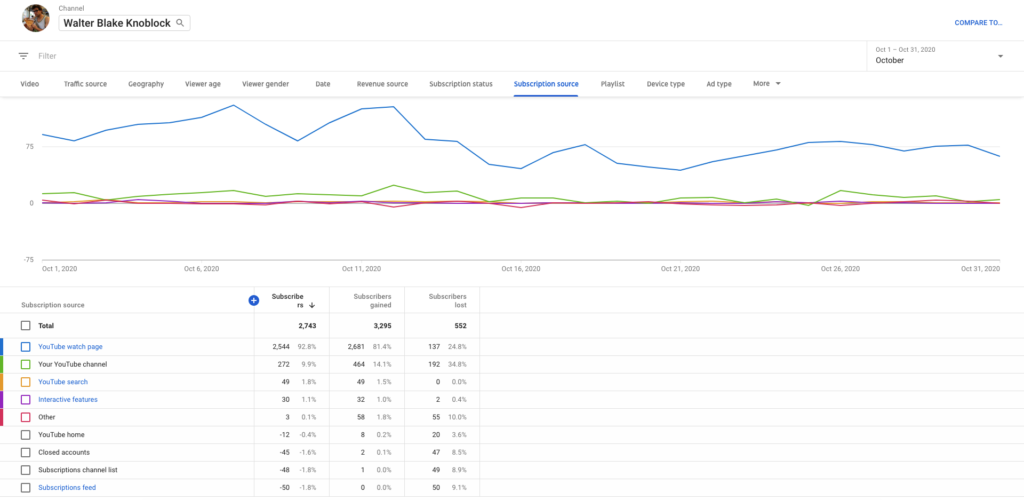Viewport: 1024px width, 500px height.
Task: Open the Date tab
Action: tap(323, 84)
